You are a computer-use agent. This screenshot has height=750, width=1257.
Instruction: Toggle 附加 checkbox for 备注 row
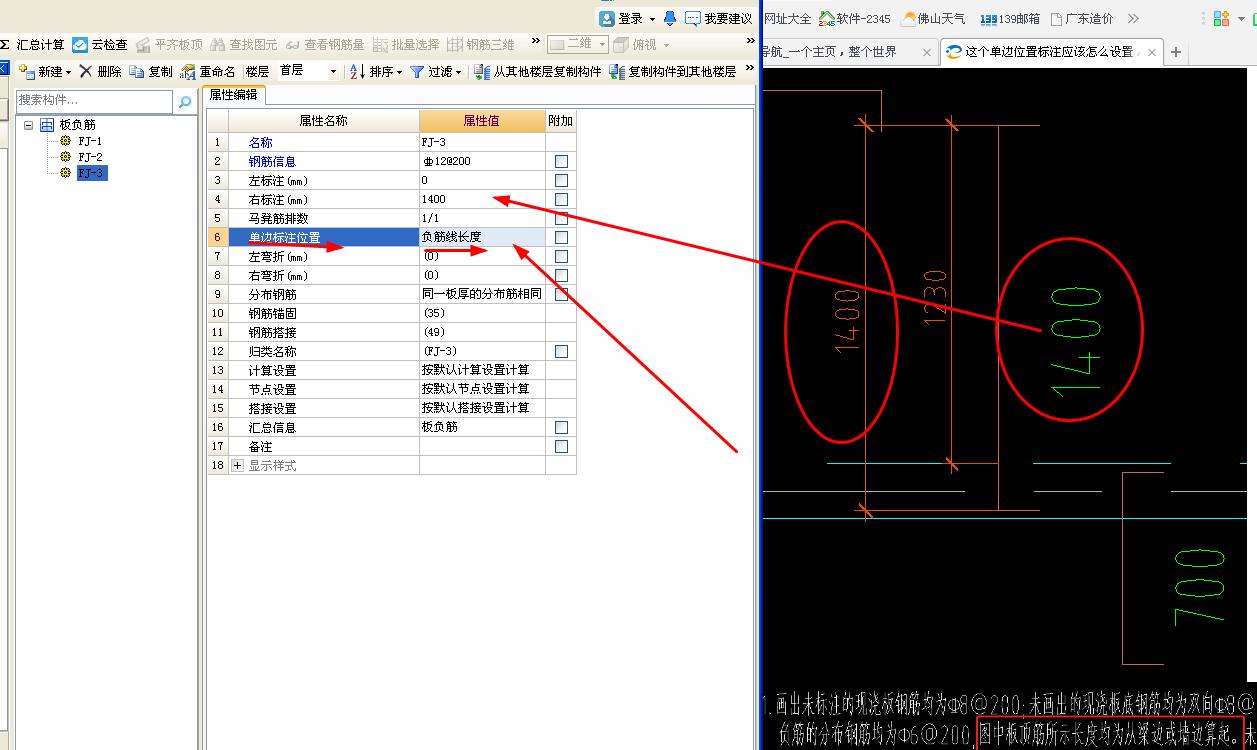pyautogui.click(x=561, y=446)
